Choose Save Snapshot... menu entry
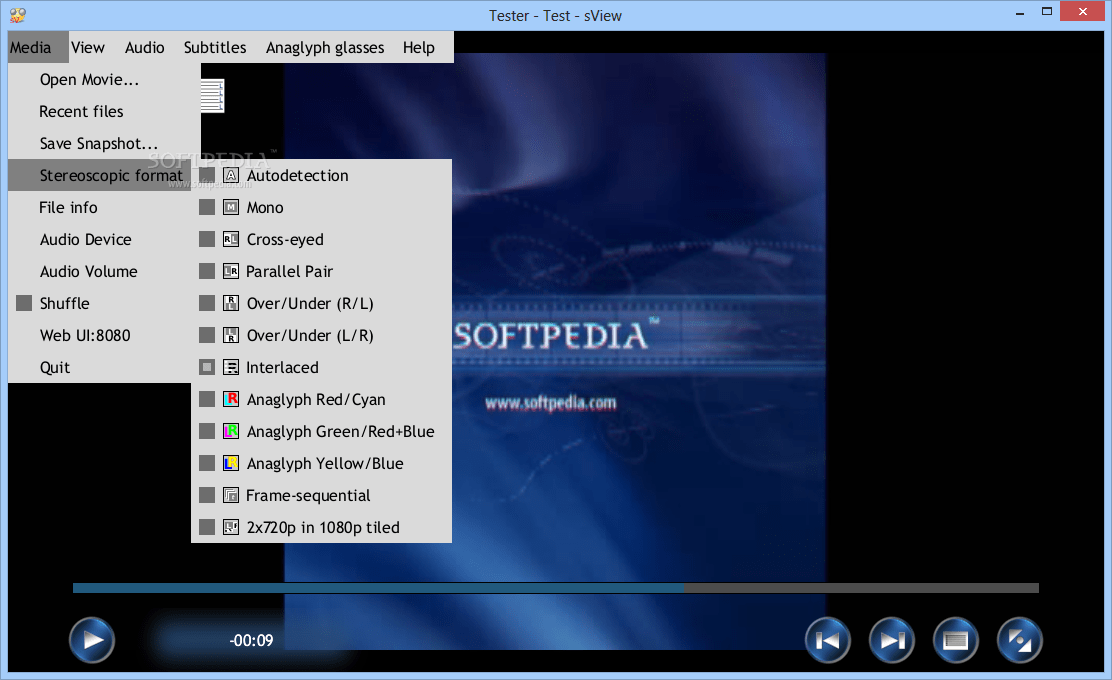This screenshot has height=680, width=1112. (x=104, y=143)
